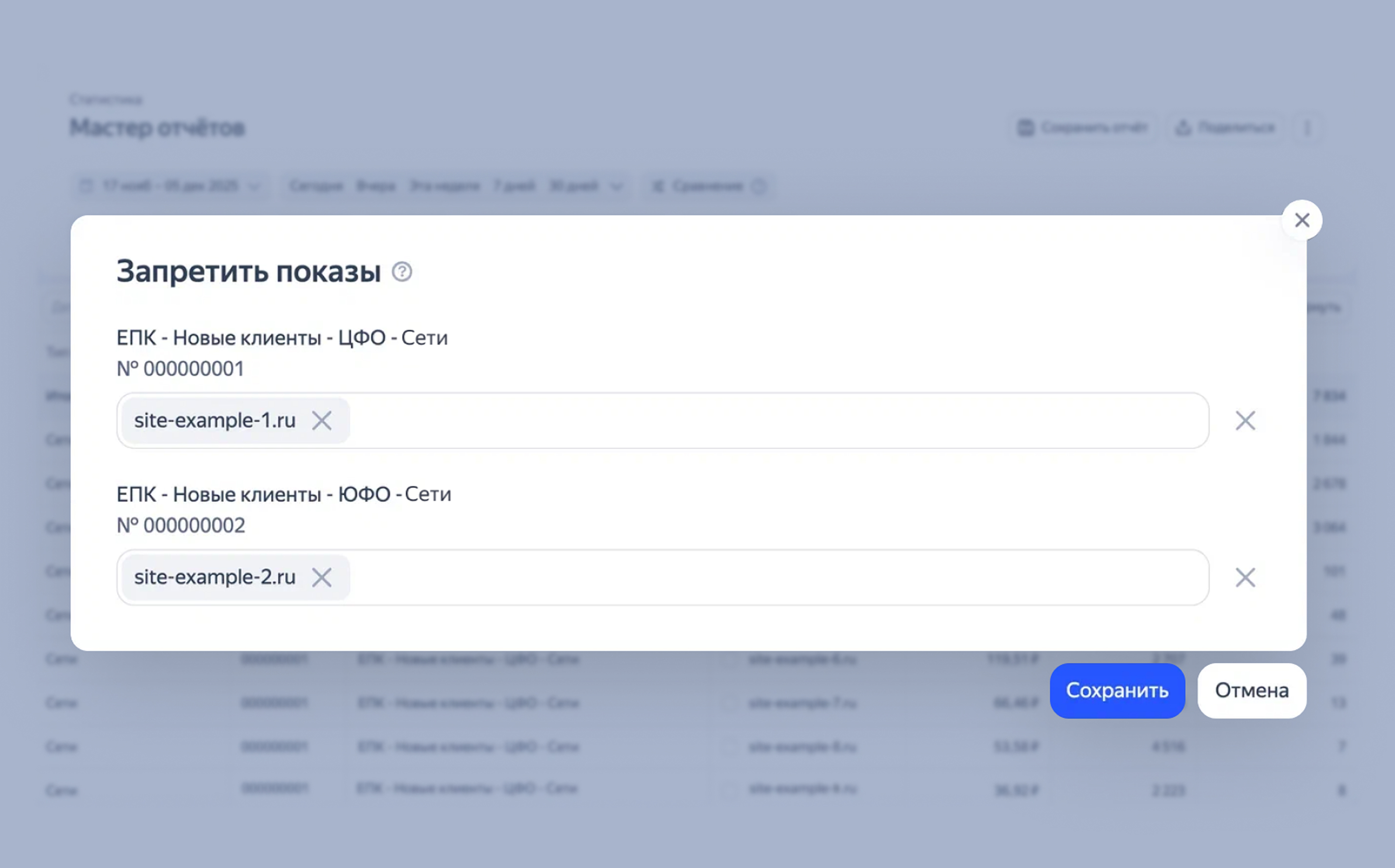Open help icon next to Запретить показы
The image size is (1395, 868).
coord(402,272)
